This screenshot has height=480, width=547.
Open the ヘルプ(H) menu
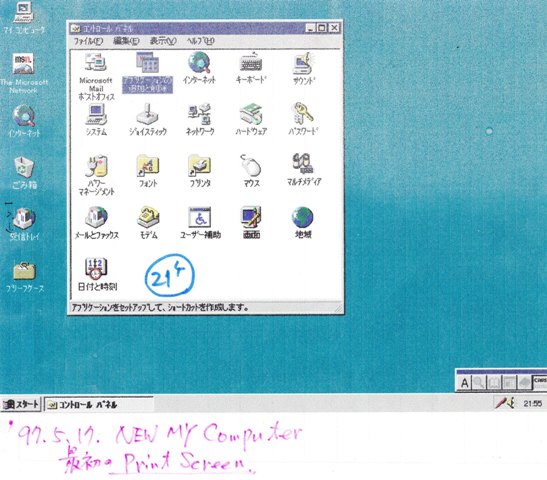pyautogui.click(x=200, y=41)
